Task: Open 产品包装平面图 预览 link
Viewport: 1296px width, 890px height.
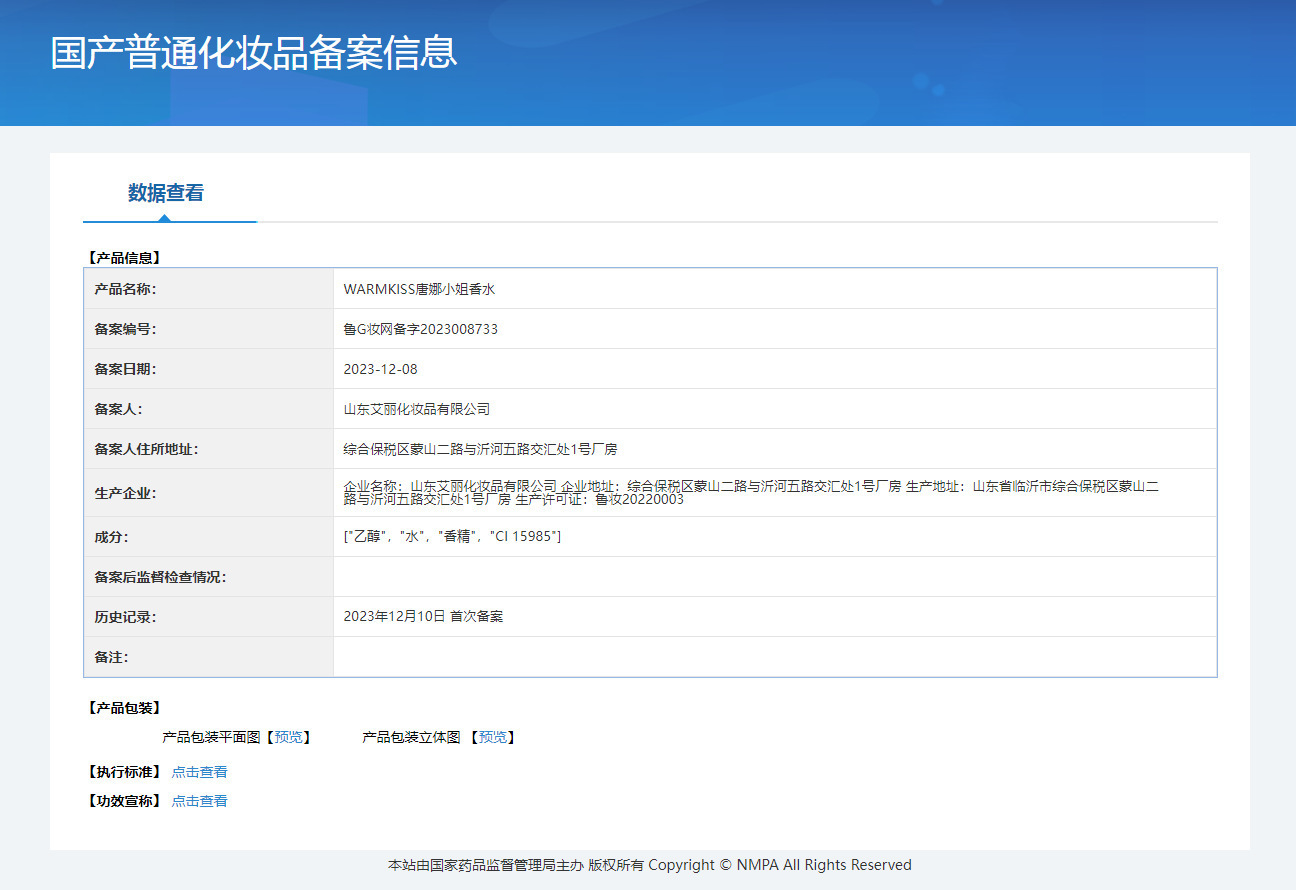Action: [x=288, y=737]
